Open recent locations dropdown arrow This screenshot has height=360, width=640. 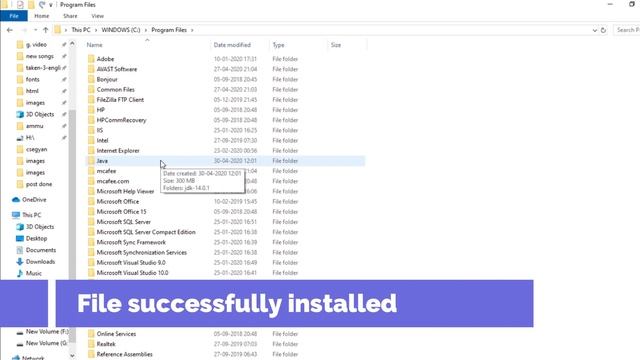coord(36,30)
